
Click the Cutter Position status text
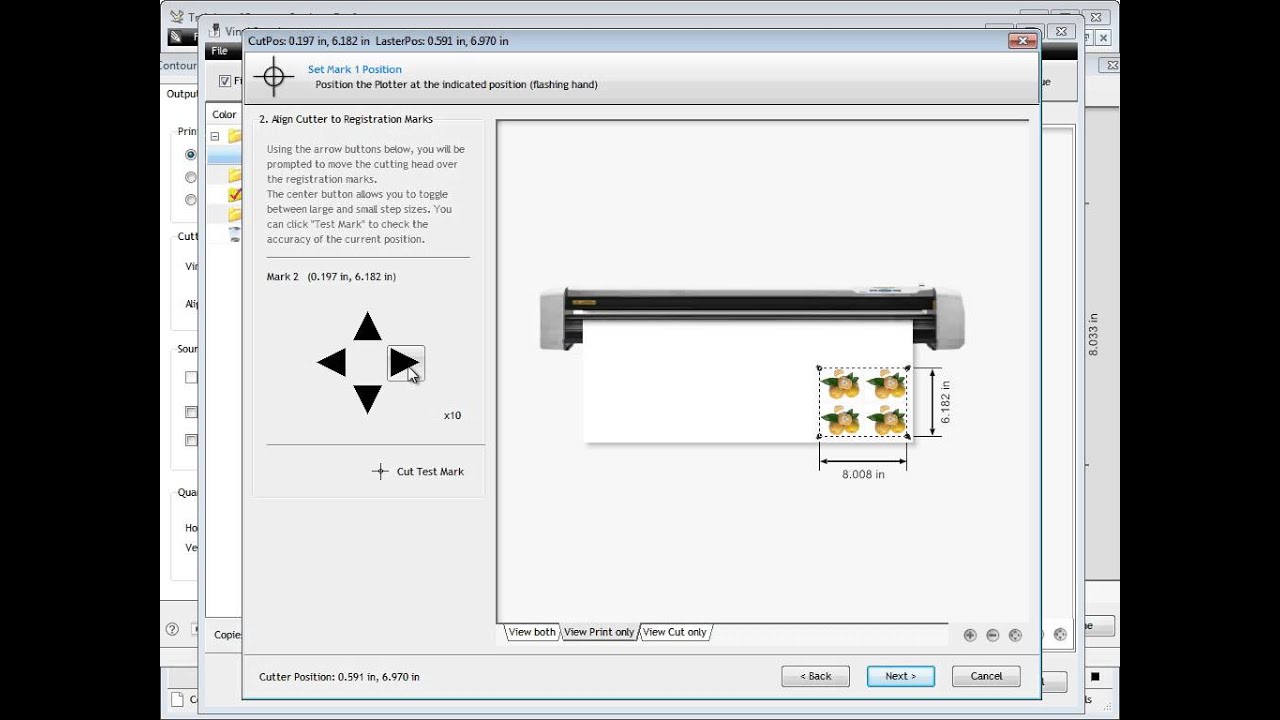[x=339, y=677]
